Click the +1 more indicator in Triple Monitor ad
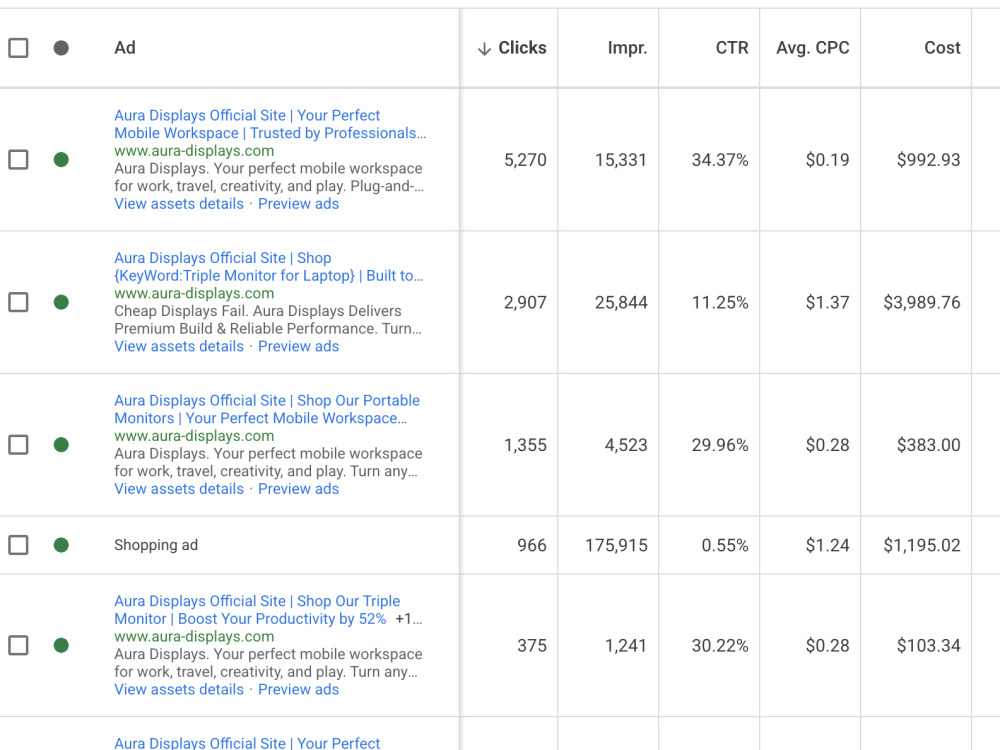 408,619
